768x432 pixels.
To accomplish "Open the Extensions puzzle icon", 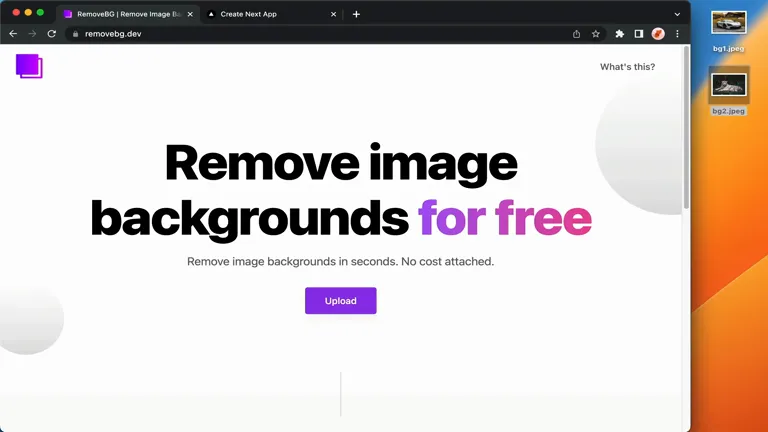I will pyautogui.click(x=620, y=34).
